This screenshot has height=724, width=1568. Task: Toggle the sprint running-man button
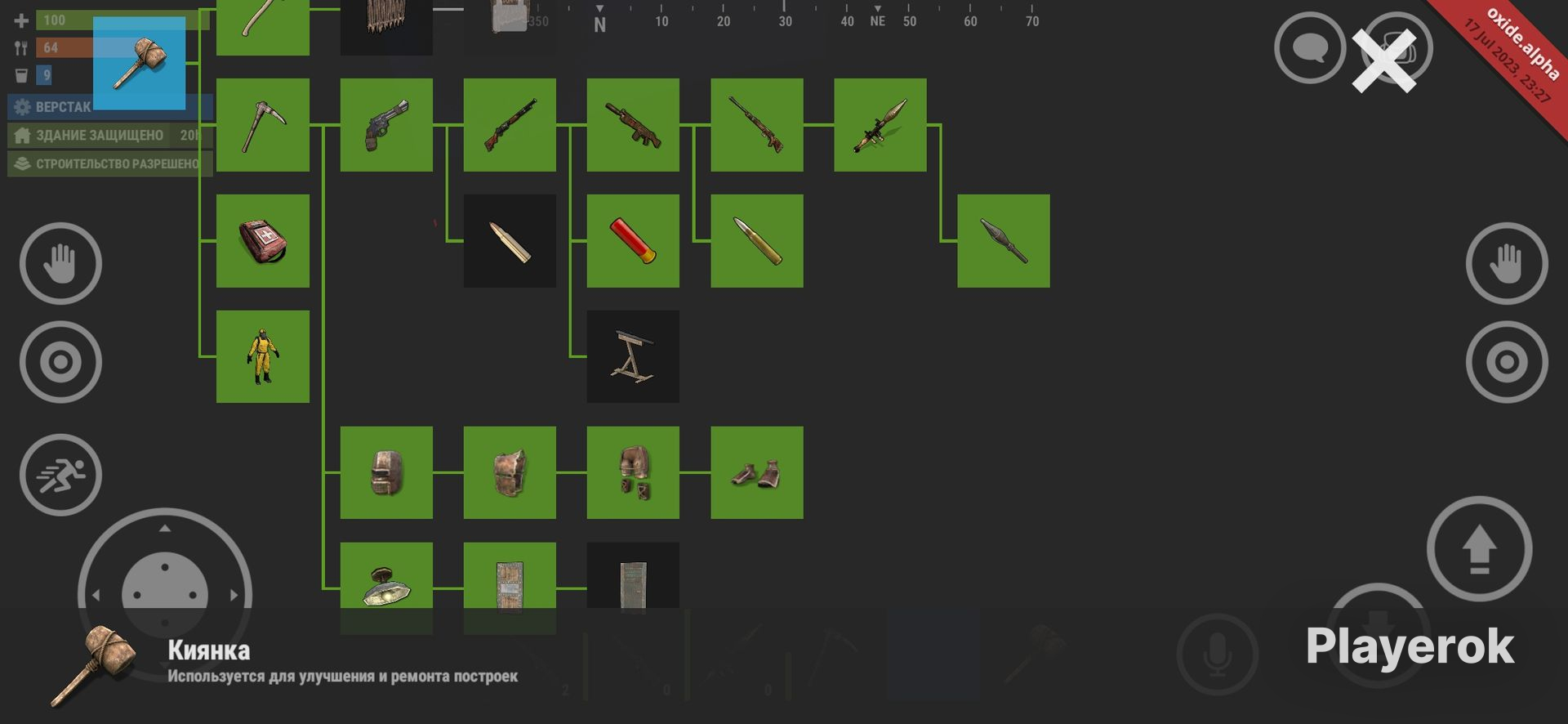click(60, 475)
